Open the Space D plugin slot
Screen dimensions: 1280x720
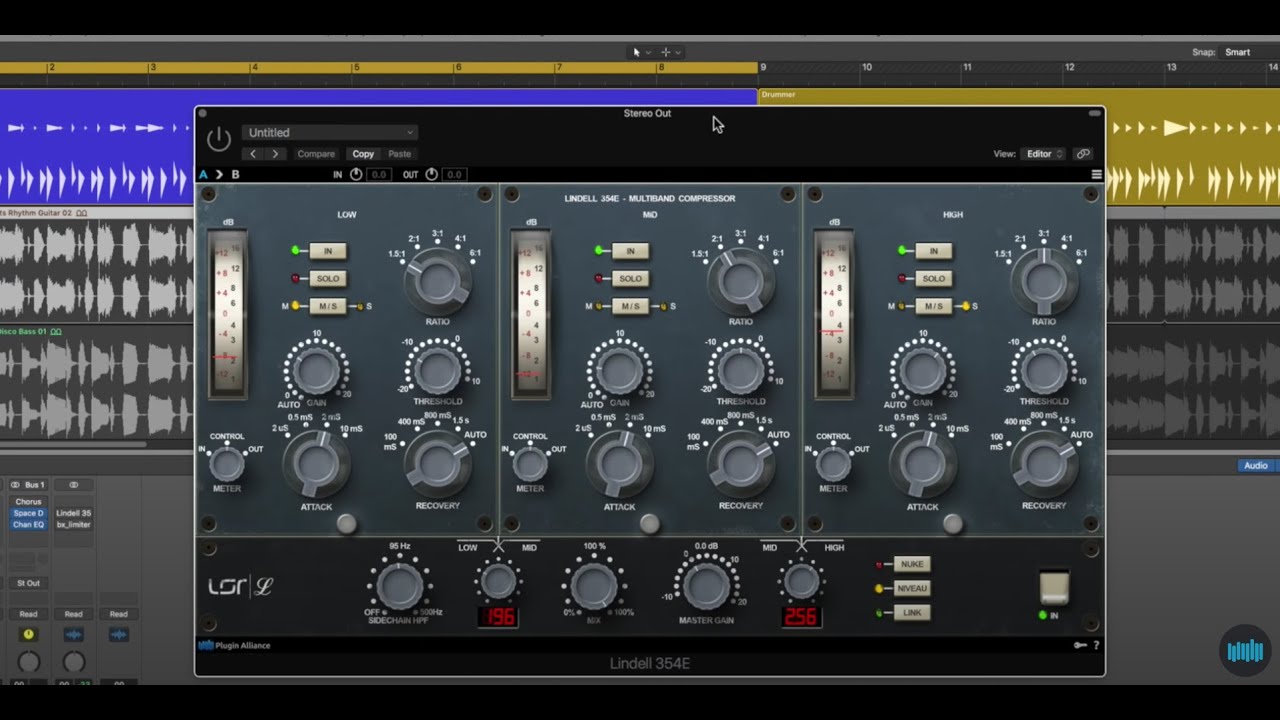click(x=28, y=513)
